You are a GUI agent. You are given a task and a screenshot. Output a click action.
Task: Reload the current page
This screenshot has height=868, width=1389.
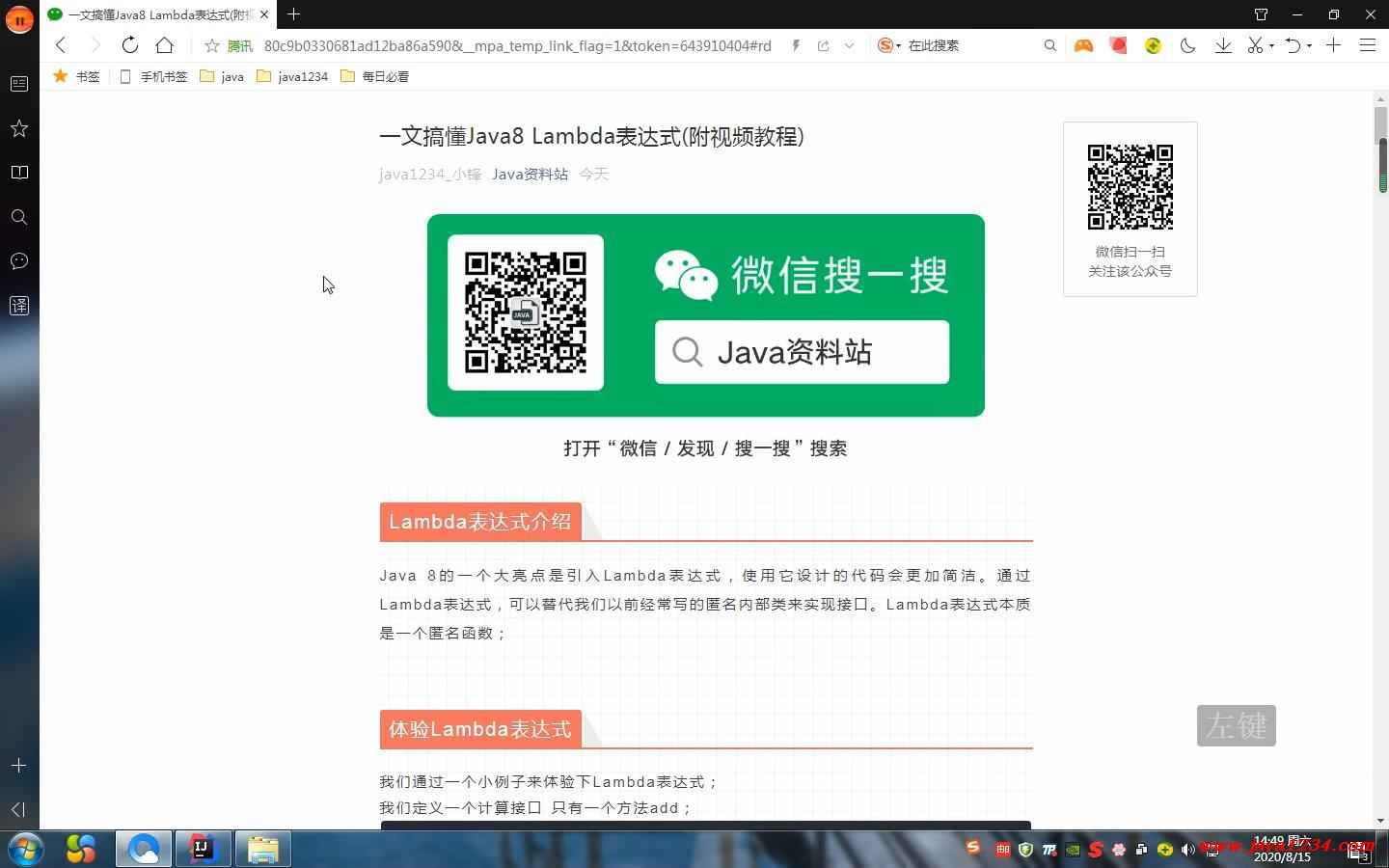[x=129, y=45]
